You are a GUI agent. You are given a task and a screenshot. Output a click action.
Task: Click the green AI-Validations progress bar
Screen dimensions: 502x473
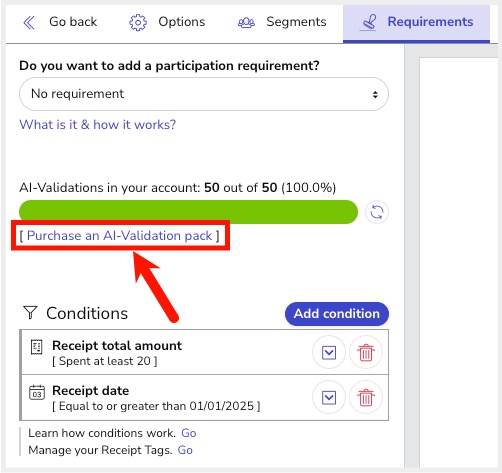click(x=188, y=212)
